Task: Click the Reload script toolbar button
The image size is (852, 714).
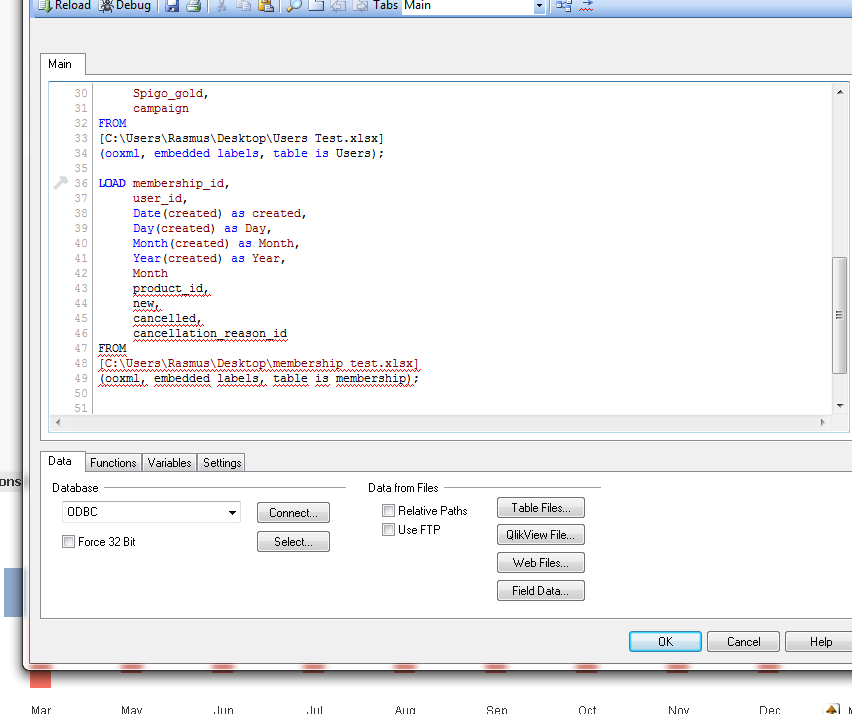Action: [65, 6]
